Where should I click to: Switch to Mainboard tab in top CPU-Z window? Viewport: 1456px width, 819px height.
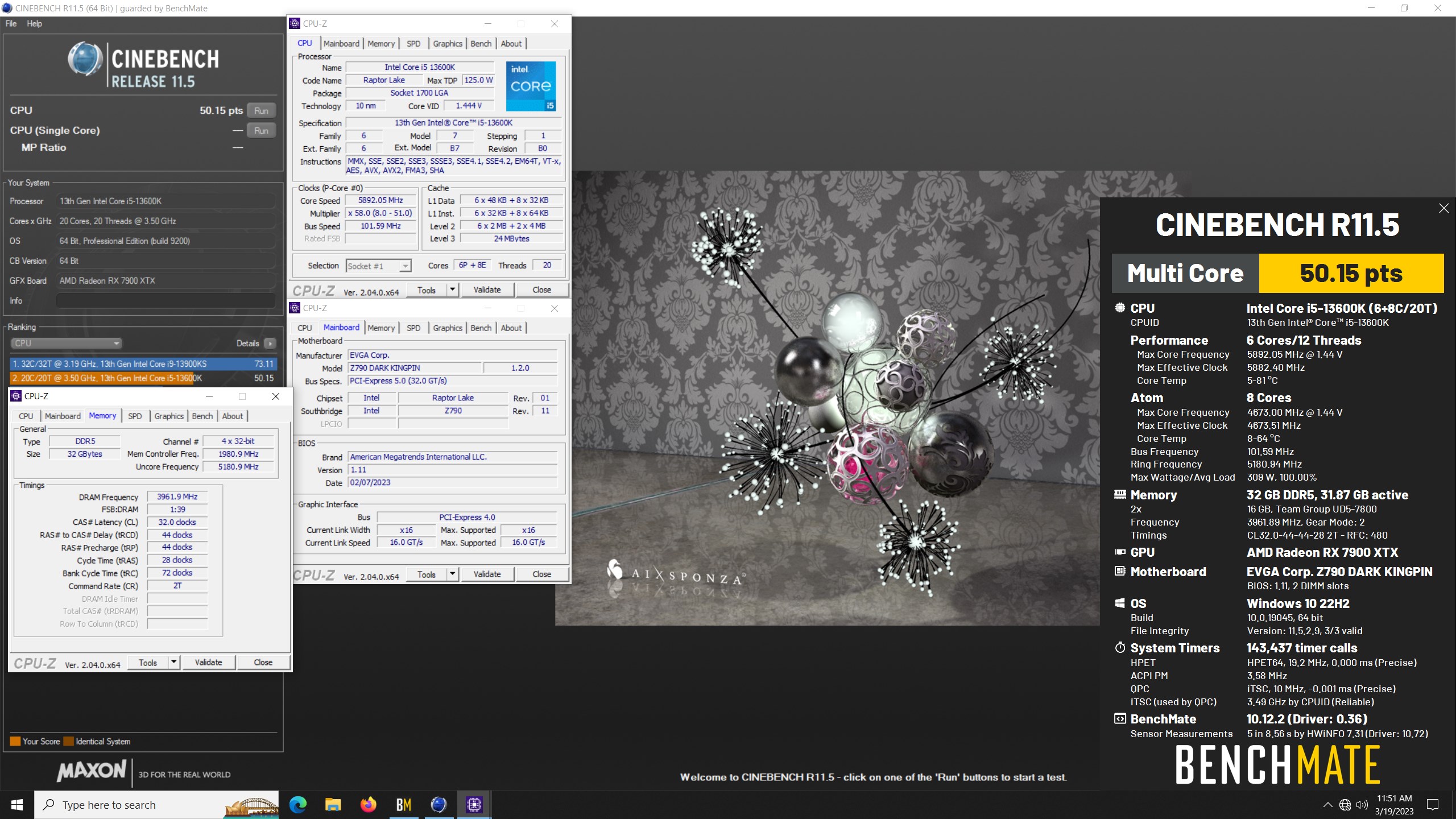341,43
